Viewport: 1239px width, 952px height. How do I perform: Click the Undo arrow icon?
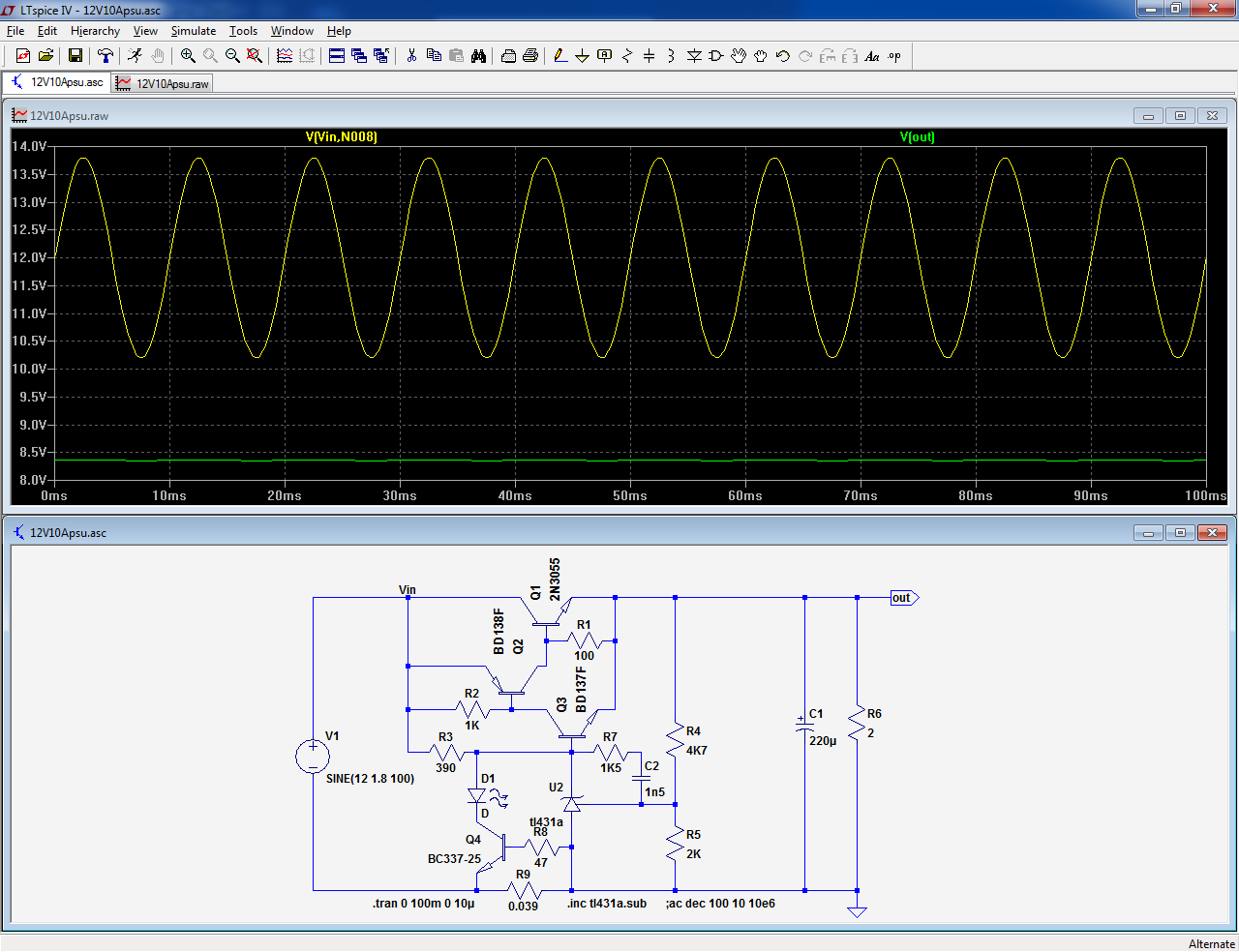click(x=783, y=56)
